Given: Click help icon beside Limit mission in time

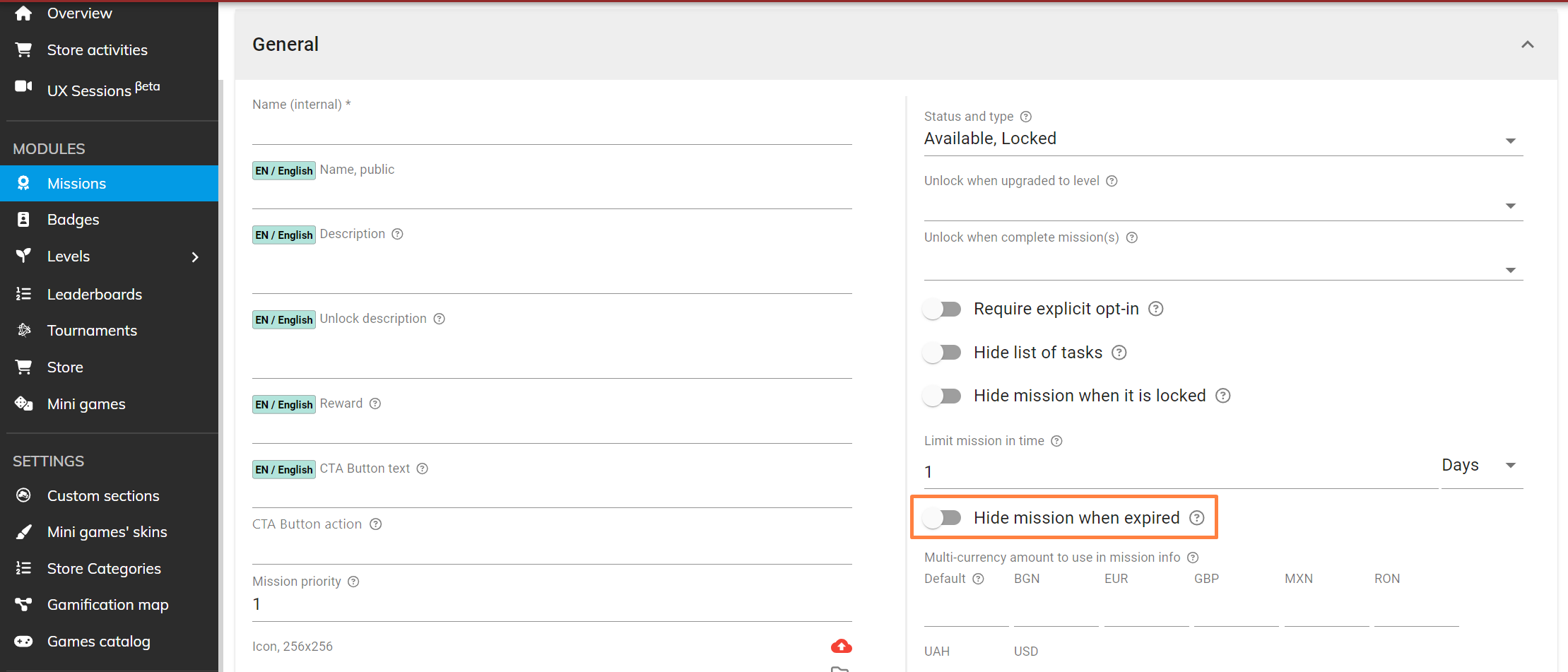Looking at the screenshot, I should click(x=1056, y=441).
